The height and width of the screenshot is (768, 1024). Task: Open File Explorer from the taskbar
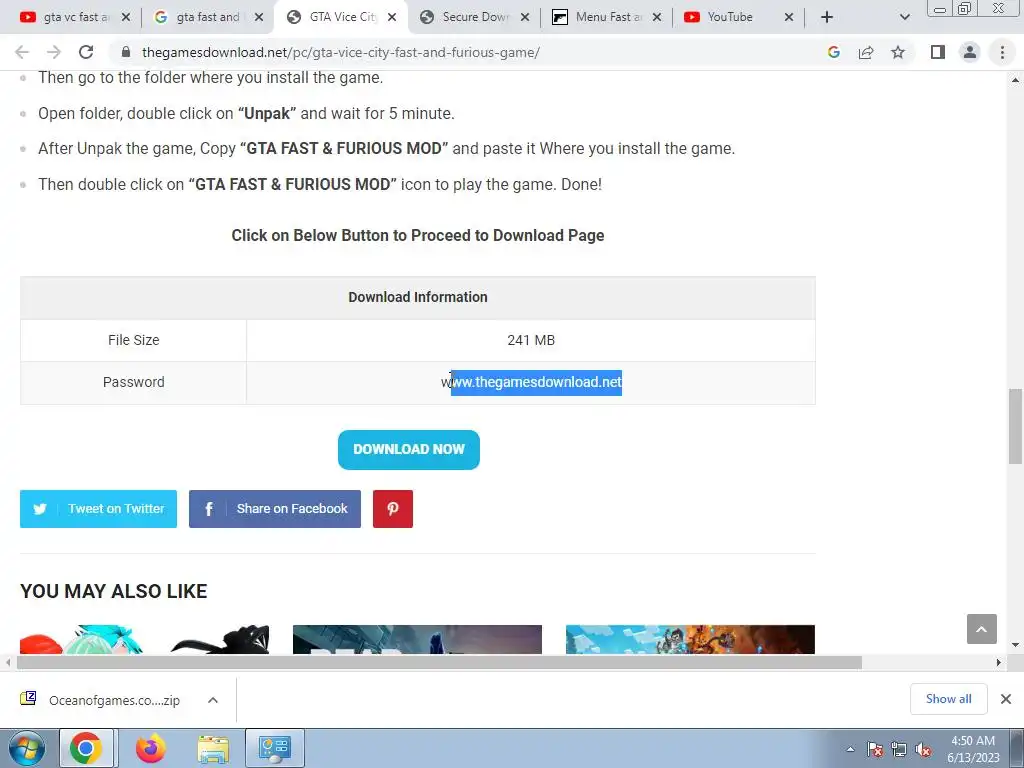(213, 748)
